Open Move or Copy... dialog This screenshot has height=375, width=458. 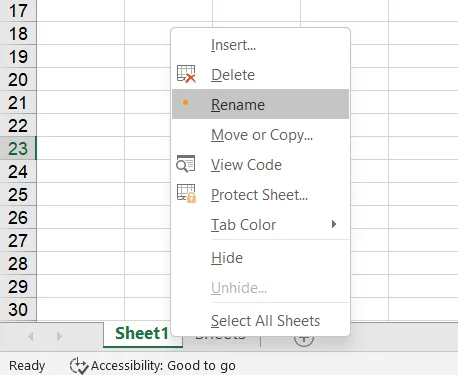pyautogui.click(x=260, y=135)
